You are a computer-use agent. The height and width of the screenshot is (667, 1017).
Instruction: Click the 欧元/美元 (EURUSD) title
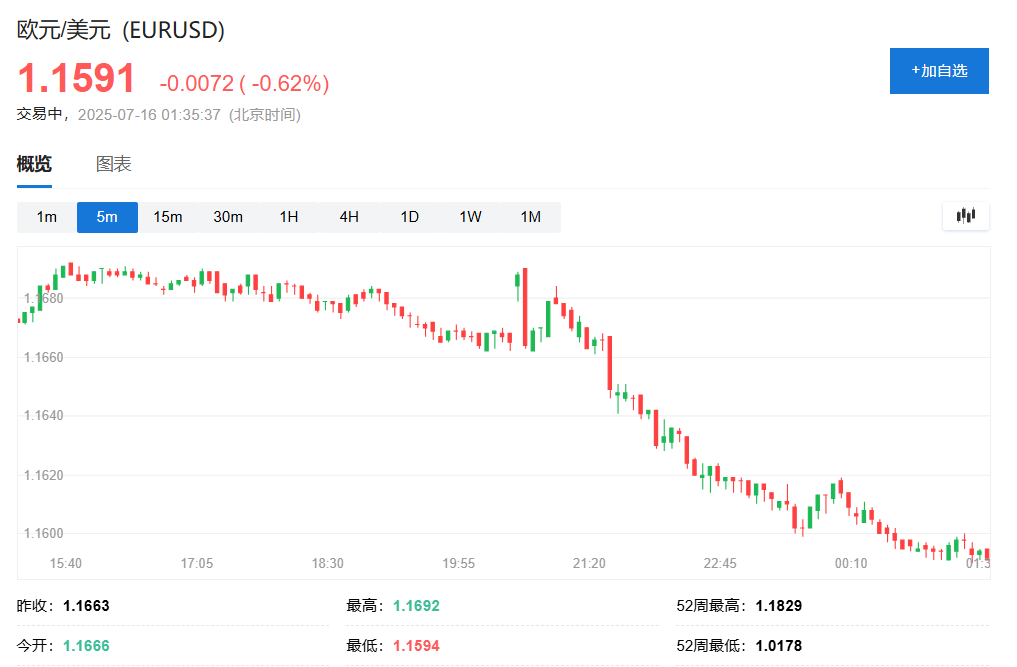coord(121,30)
